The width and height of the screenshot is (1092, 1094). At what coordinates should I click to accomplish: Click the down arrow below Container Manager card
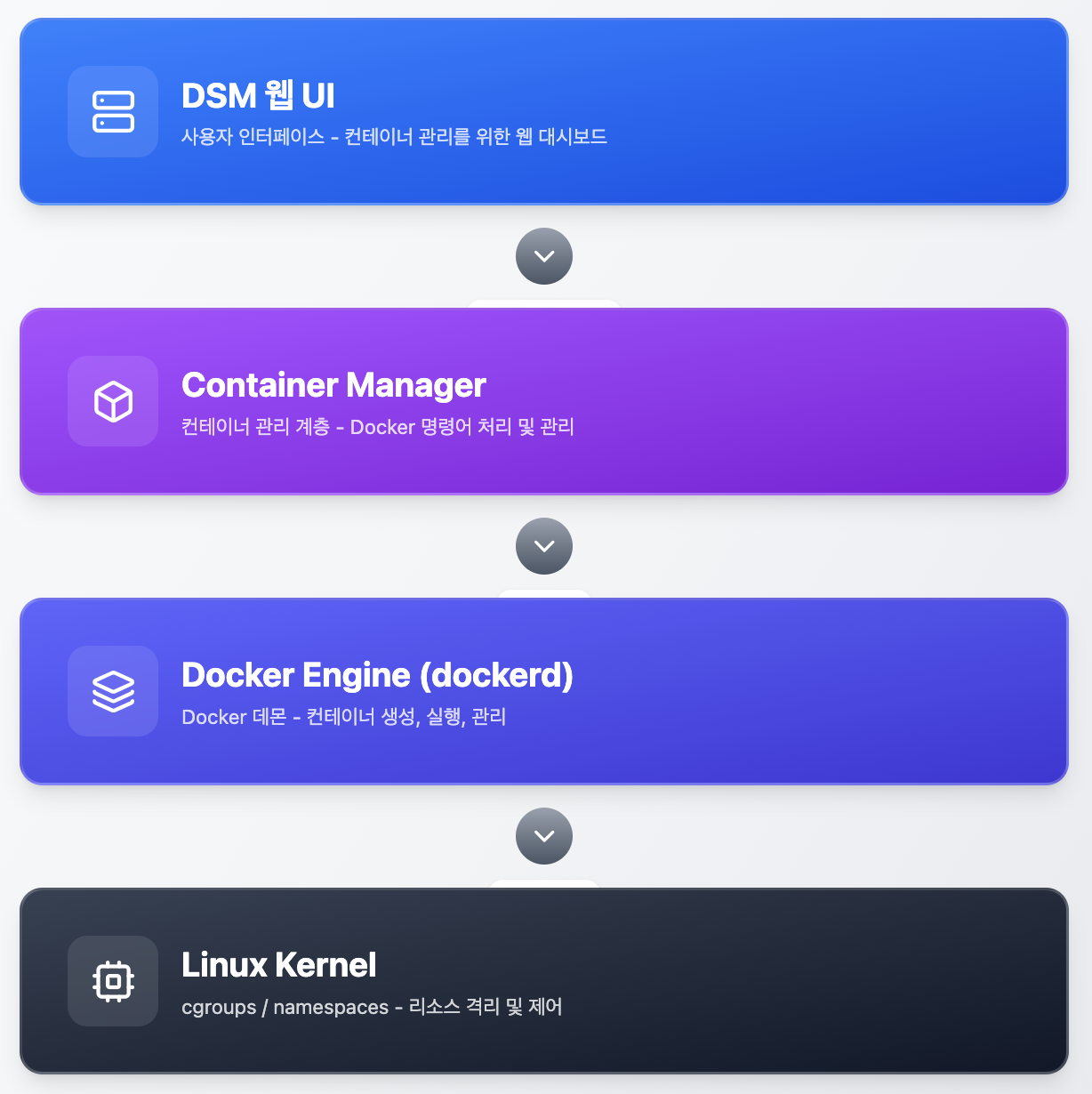[x=544, y=546]
